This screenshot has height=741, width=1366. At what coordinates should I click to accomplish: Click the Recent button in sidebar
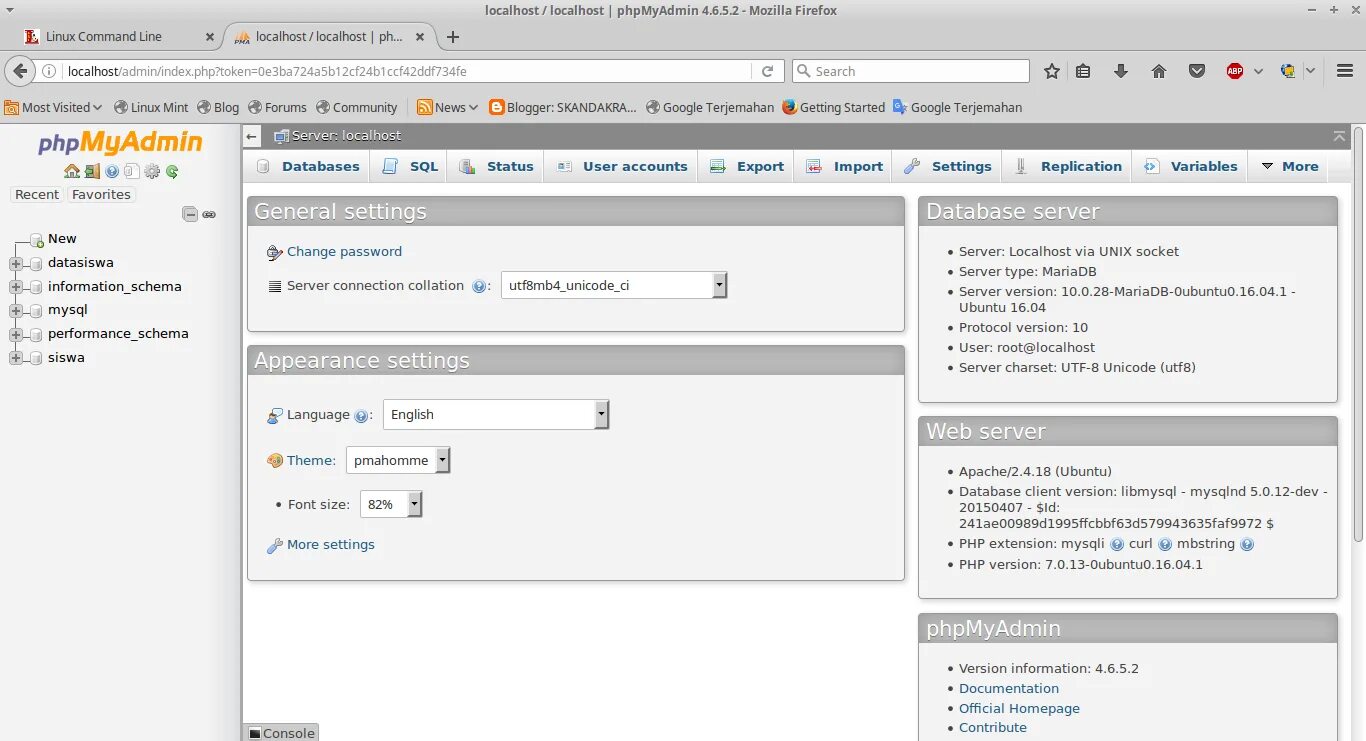pos(37,195)
